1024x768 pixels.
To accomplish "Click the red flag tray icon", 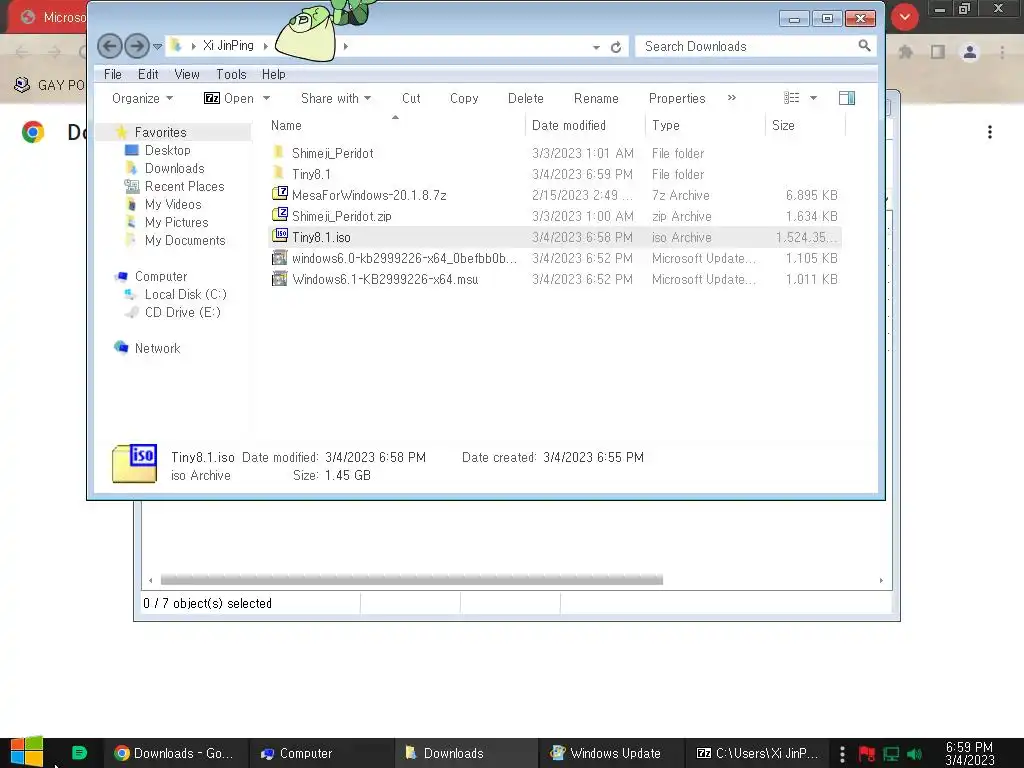I will point(867,754).
